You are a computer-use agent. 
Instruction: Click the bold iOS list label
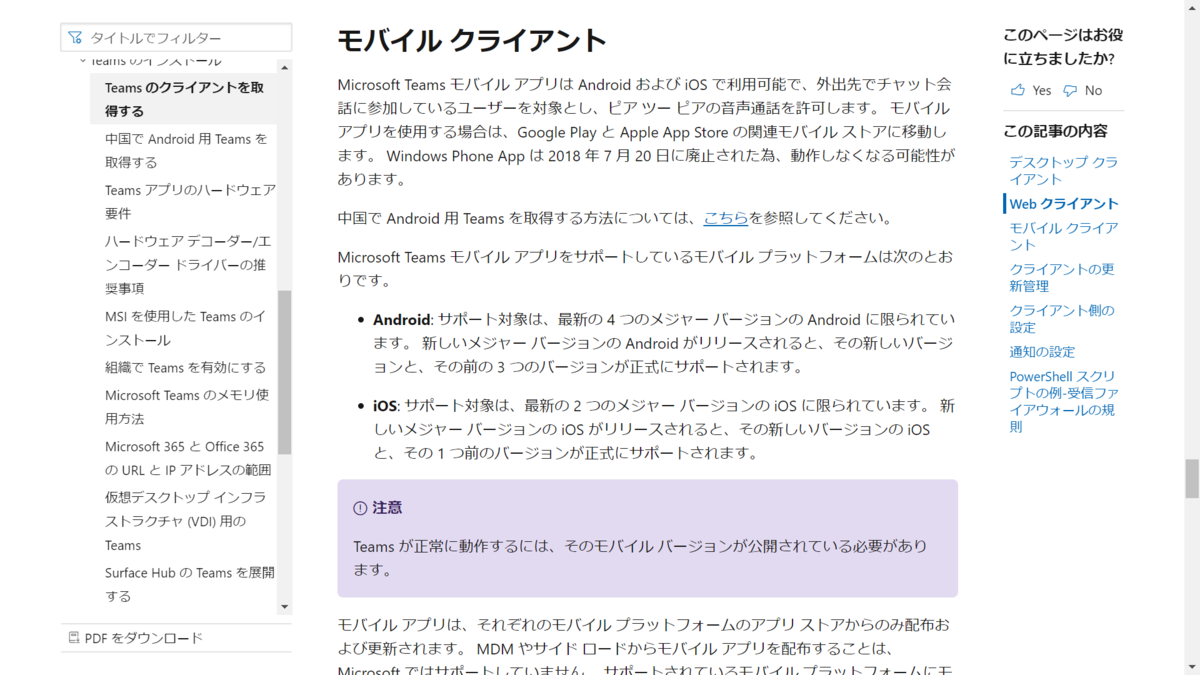[385, 406]
